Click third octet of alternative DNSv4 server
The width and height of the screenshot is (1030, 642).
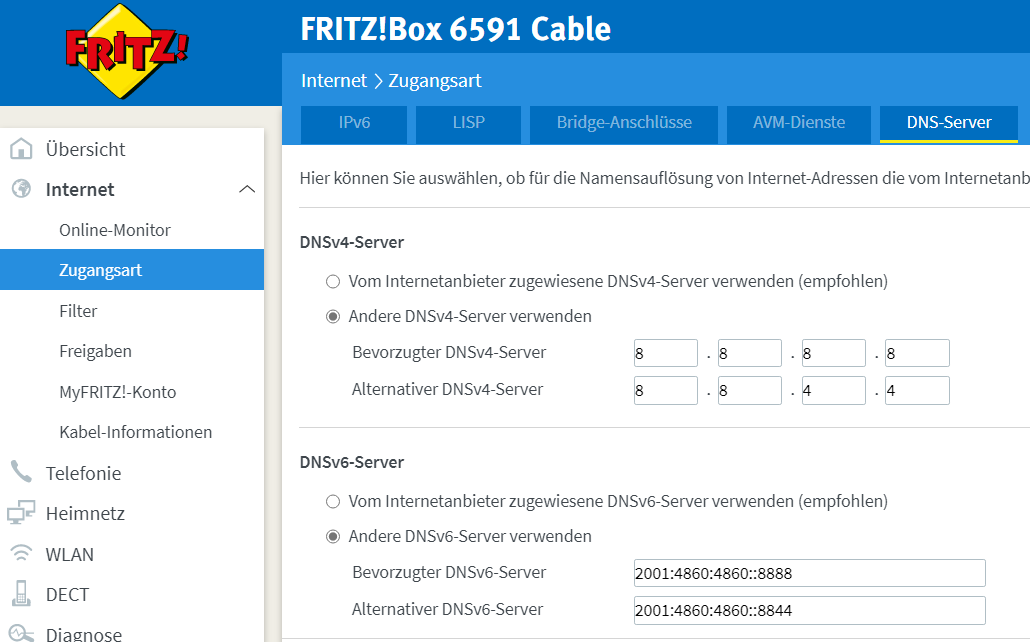click(x=834, y=390)
